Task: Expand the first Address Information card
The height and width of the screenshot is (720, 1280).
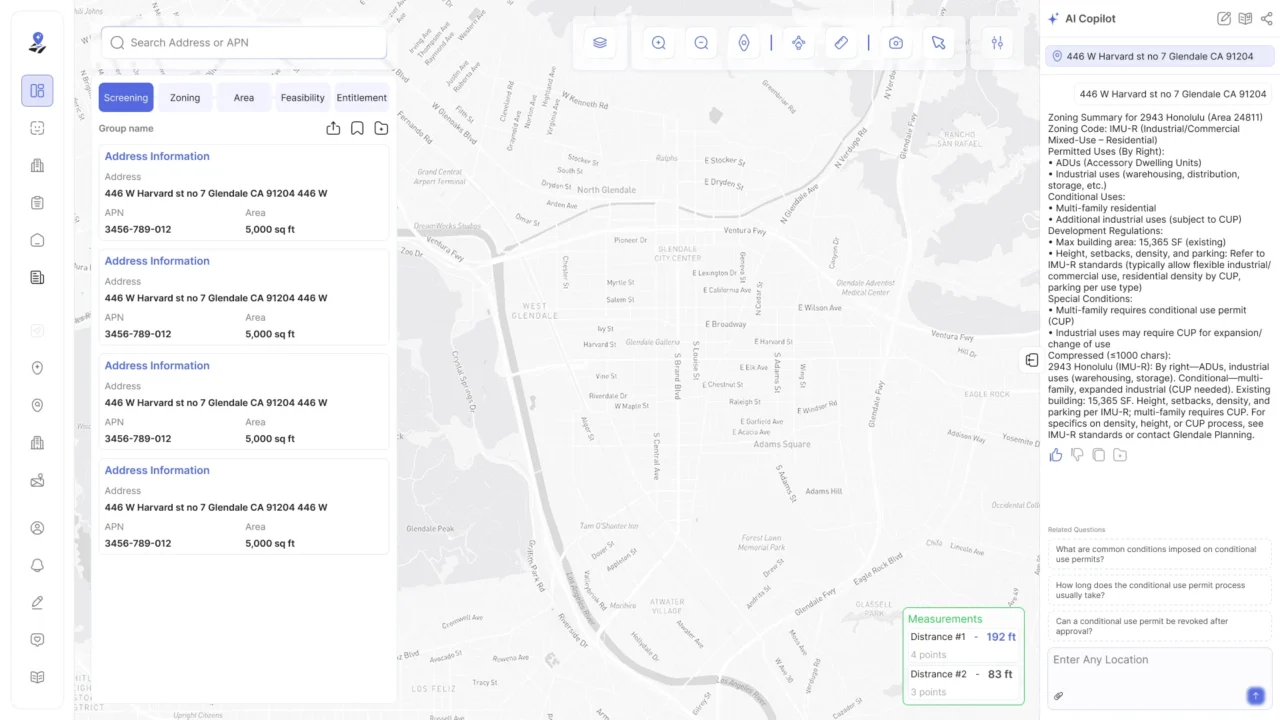Action: [x=157, y=157]
